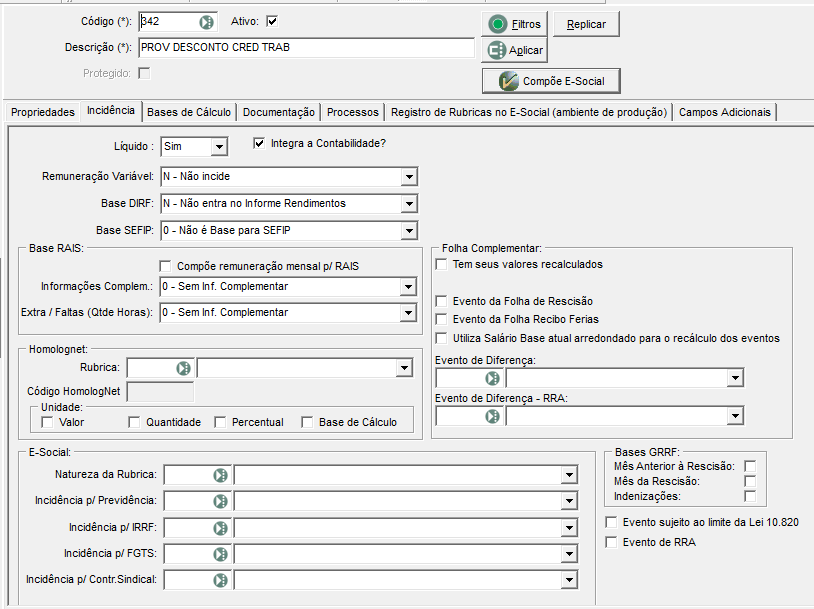814x609 pixels.
Task: Check Tem seus valores recalculados
Action: [441, 264]
